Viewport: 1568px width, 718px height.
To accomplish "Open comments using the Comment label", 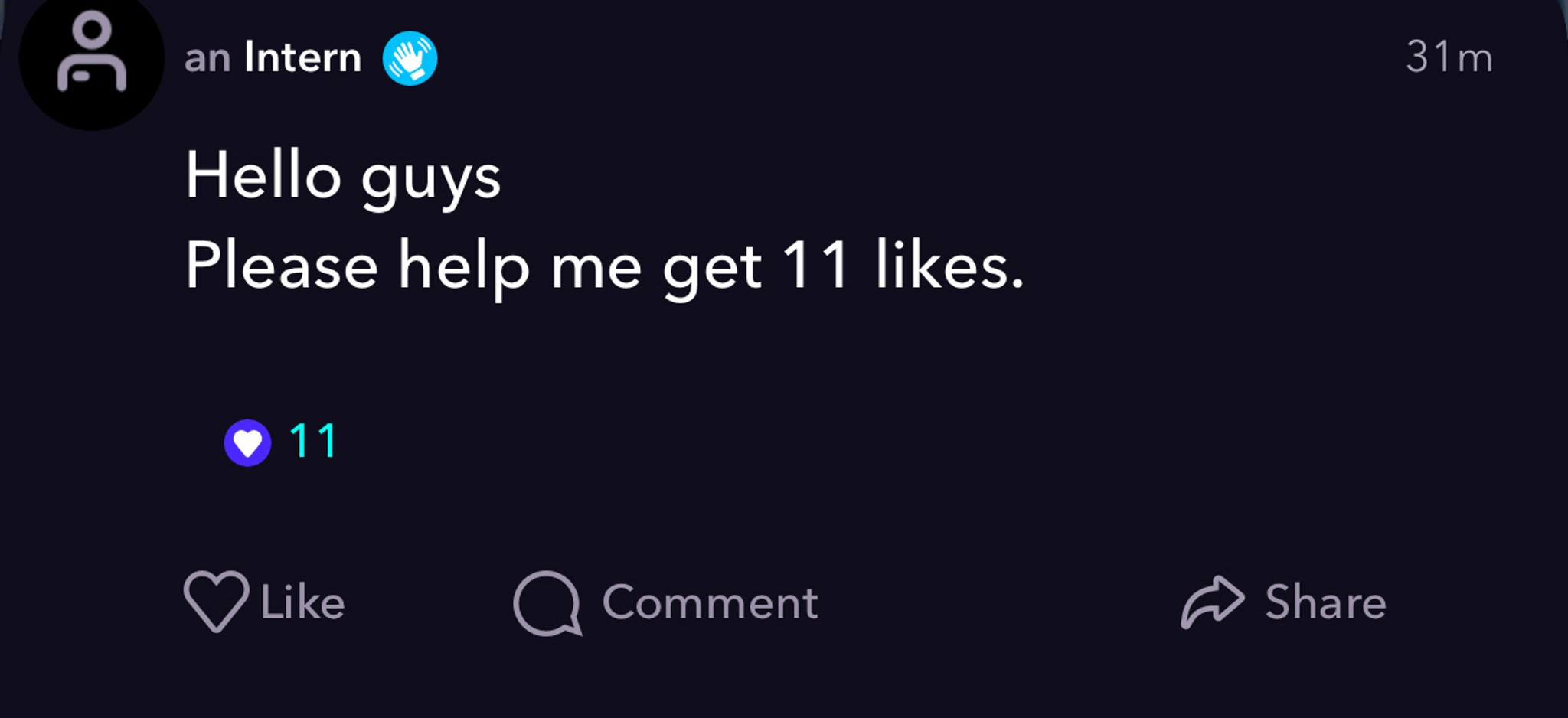I will [x=710, y=602].
